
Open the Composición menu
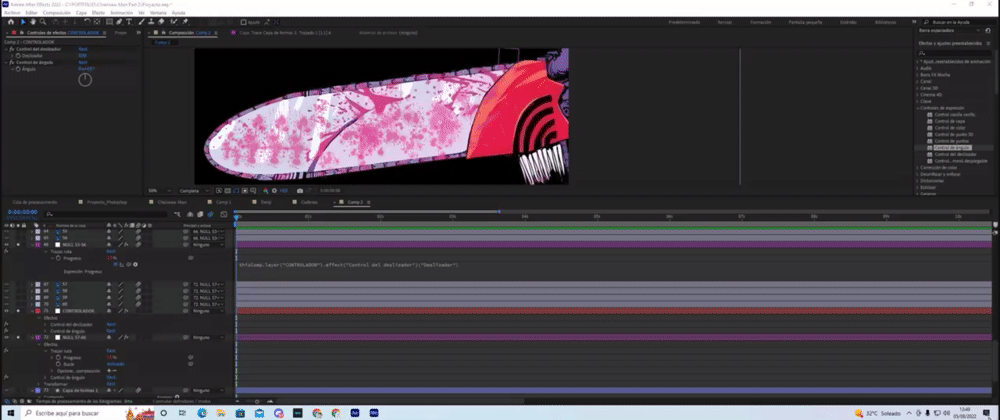click(57, 13)
